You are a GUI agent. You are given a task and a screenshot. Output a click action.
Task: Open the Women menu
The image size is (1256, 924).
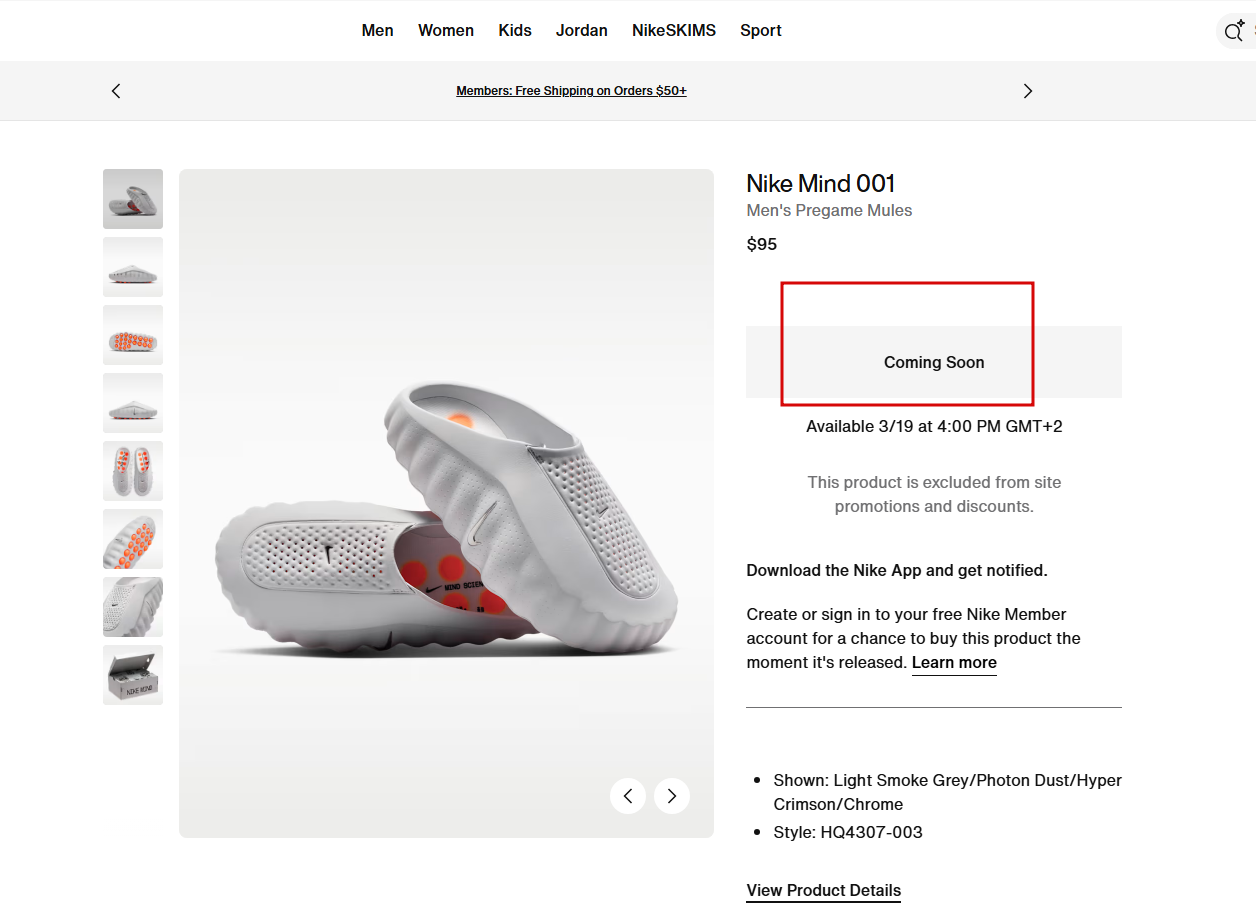(446, 30)
